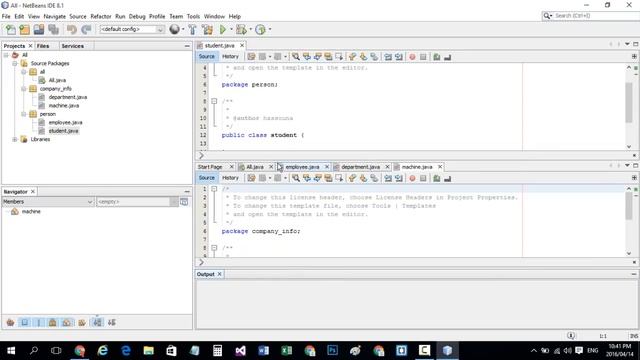Click the Undo toolbar icon
This screenshot has height=360, width=640.
(x=72, y=29)
